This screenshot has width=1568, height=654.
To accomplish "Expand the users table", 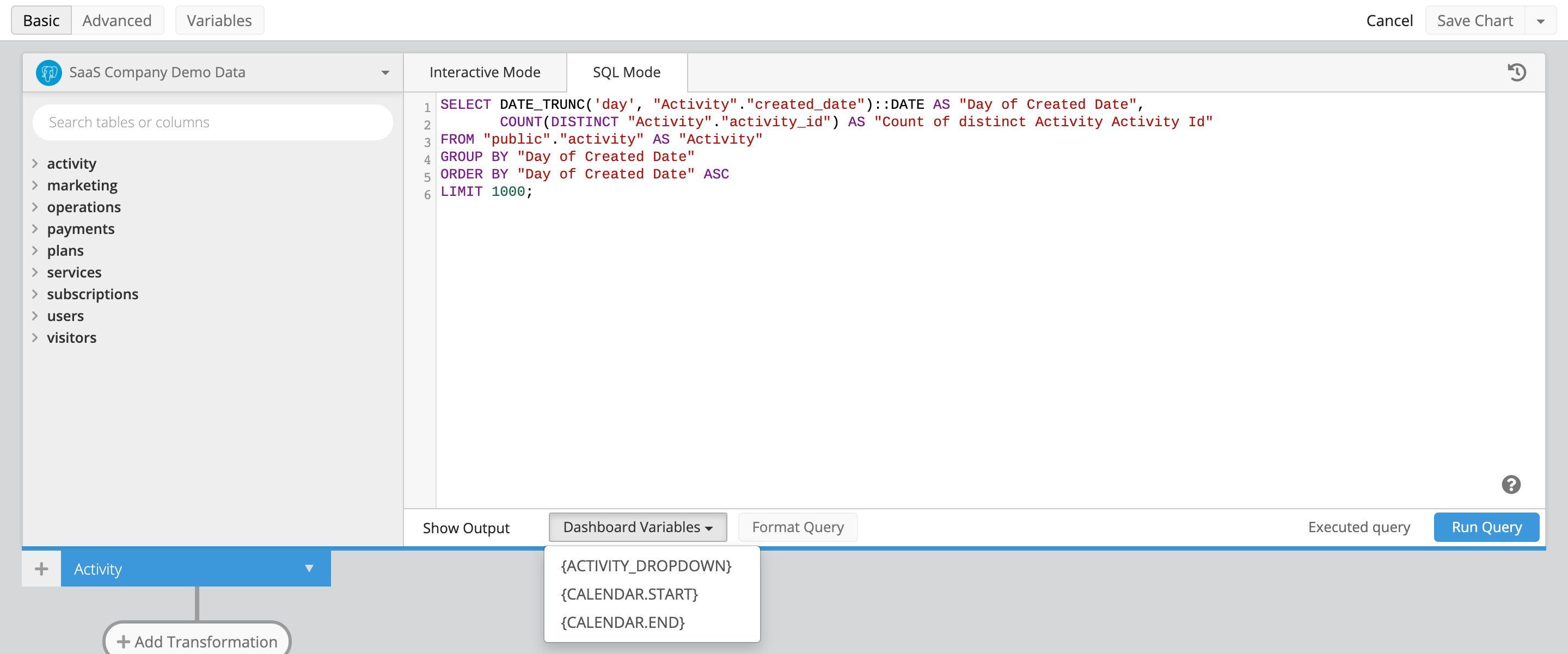I will pos(35,316).
